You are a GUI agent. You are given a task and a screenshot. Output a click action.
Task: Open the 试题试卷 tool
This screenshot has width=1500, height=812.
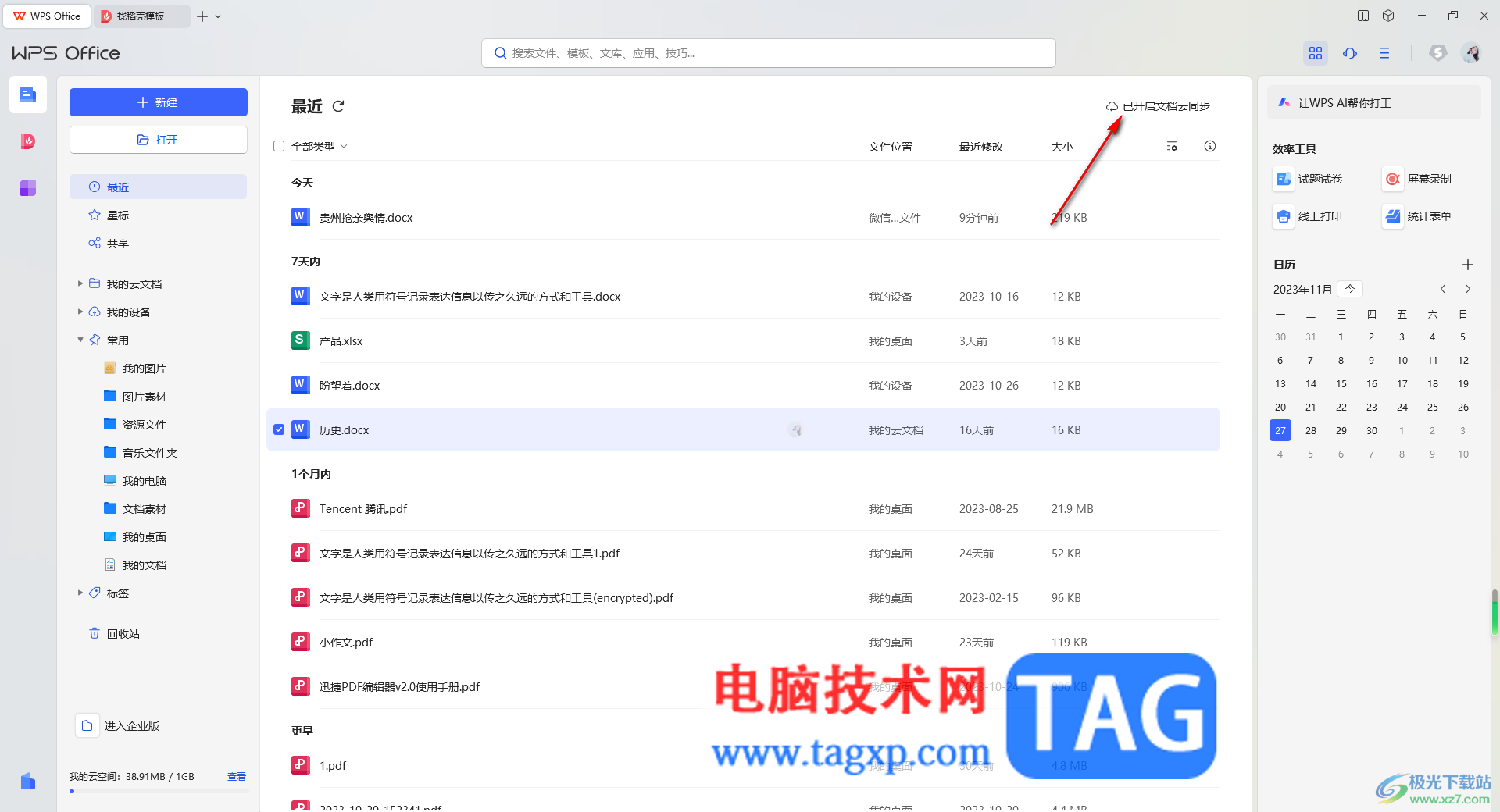tap(1308, 179)
